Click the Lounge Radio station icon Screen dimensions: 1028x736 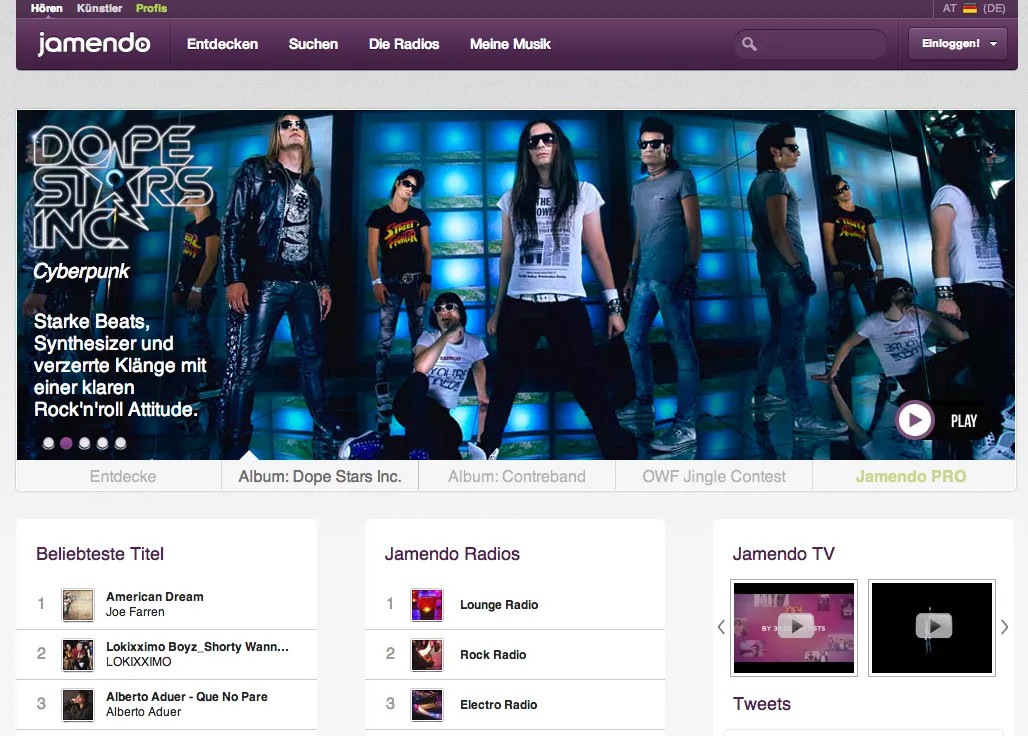click(x=427, y=604)
